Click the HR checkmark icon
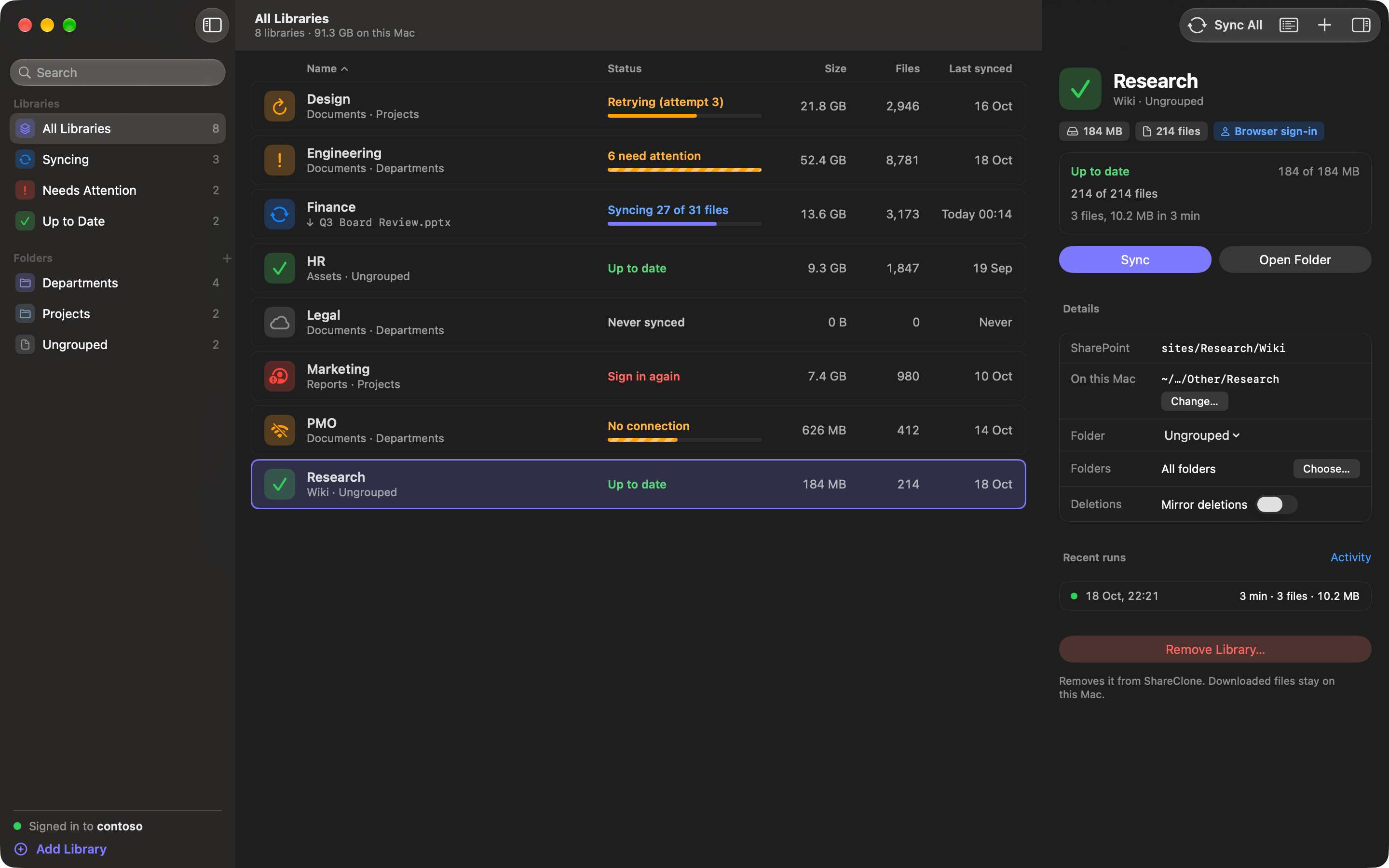The width and height of the screenshot is (1389, 868). tap(280, 268)
